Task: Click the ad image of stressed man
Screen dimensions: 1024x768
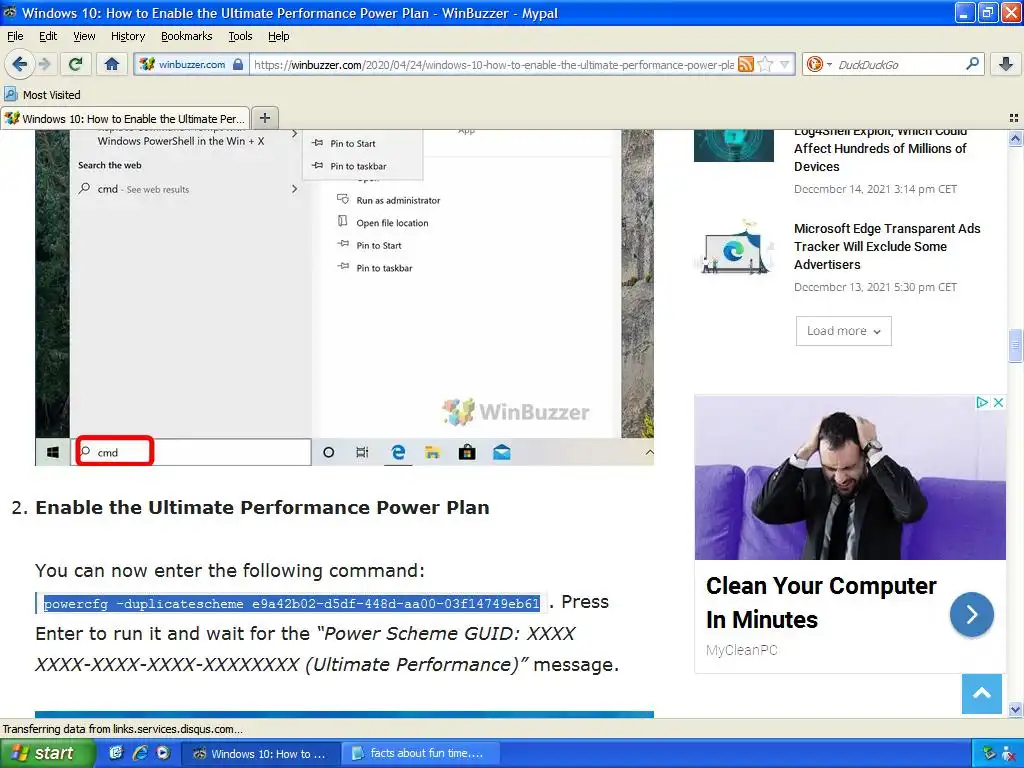Action: pos(850,477)
